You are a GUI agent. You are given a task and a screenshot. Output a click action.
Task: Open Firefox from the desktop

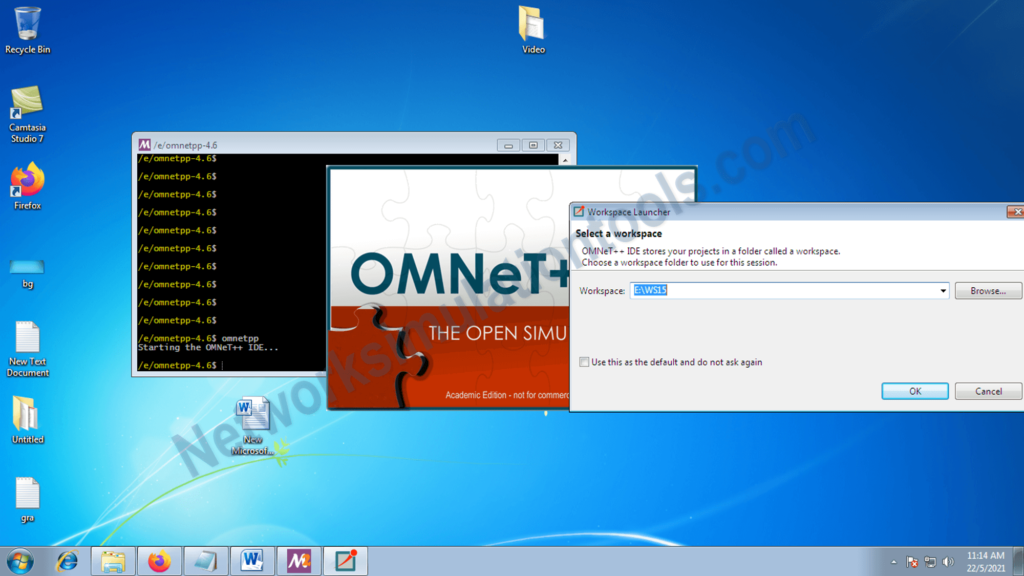(26, 183)
